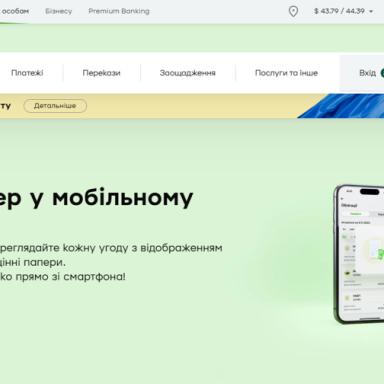
Task: Expand the $ 43.79 / 44.39 currency rates dropdown
Action: 343,11
